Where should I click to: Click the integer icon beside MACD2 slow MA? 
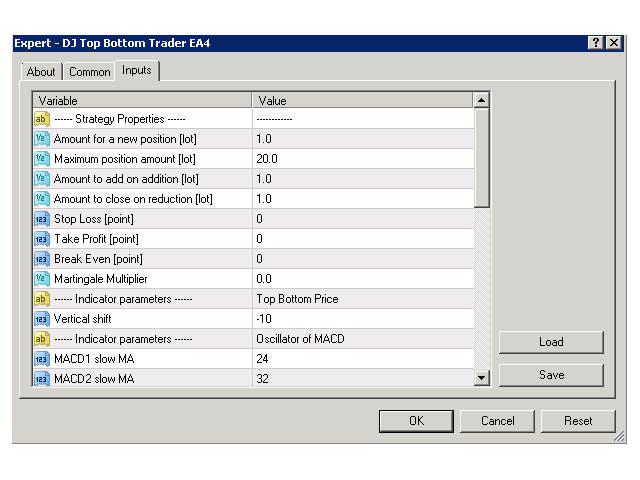42,378
